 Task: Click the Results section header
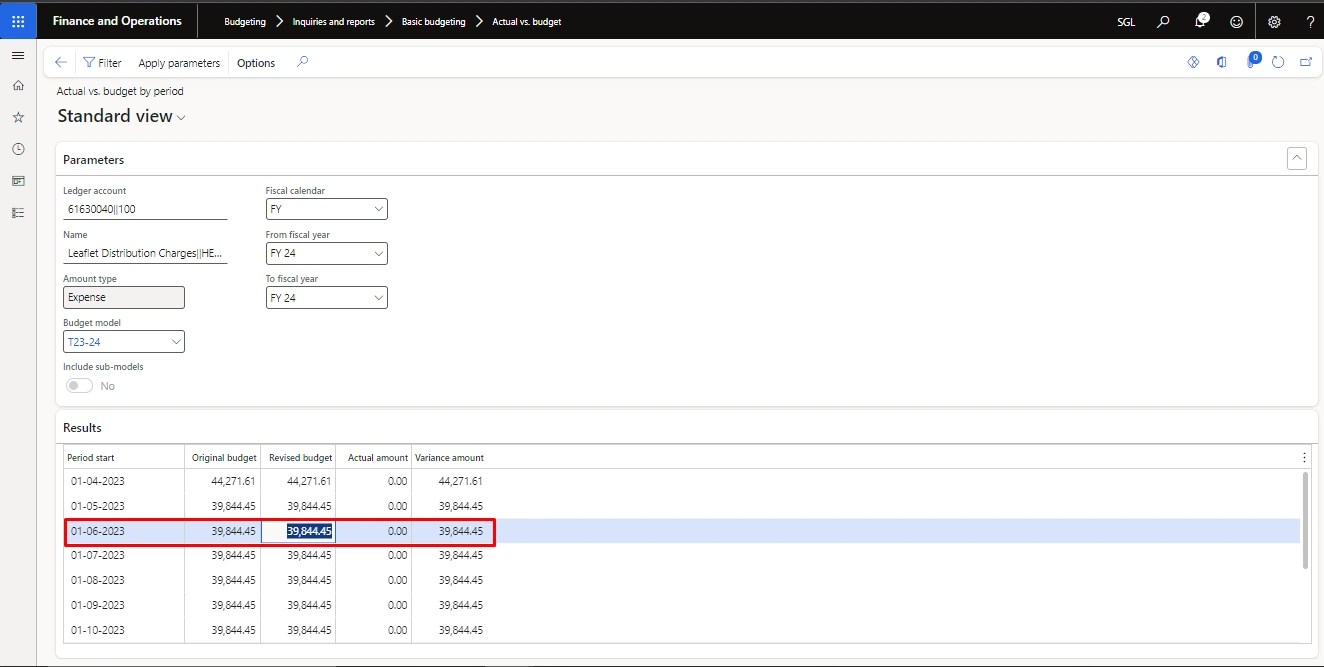click(x=83, y=427)
